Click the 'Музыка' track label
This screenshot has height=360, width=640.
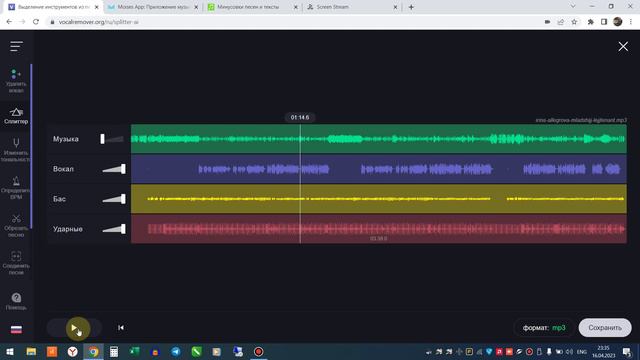66,139
